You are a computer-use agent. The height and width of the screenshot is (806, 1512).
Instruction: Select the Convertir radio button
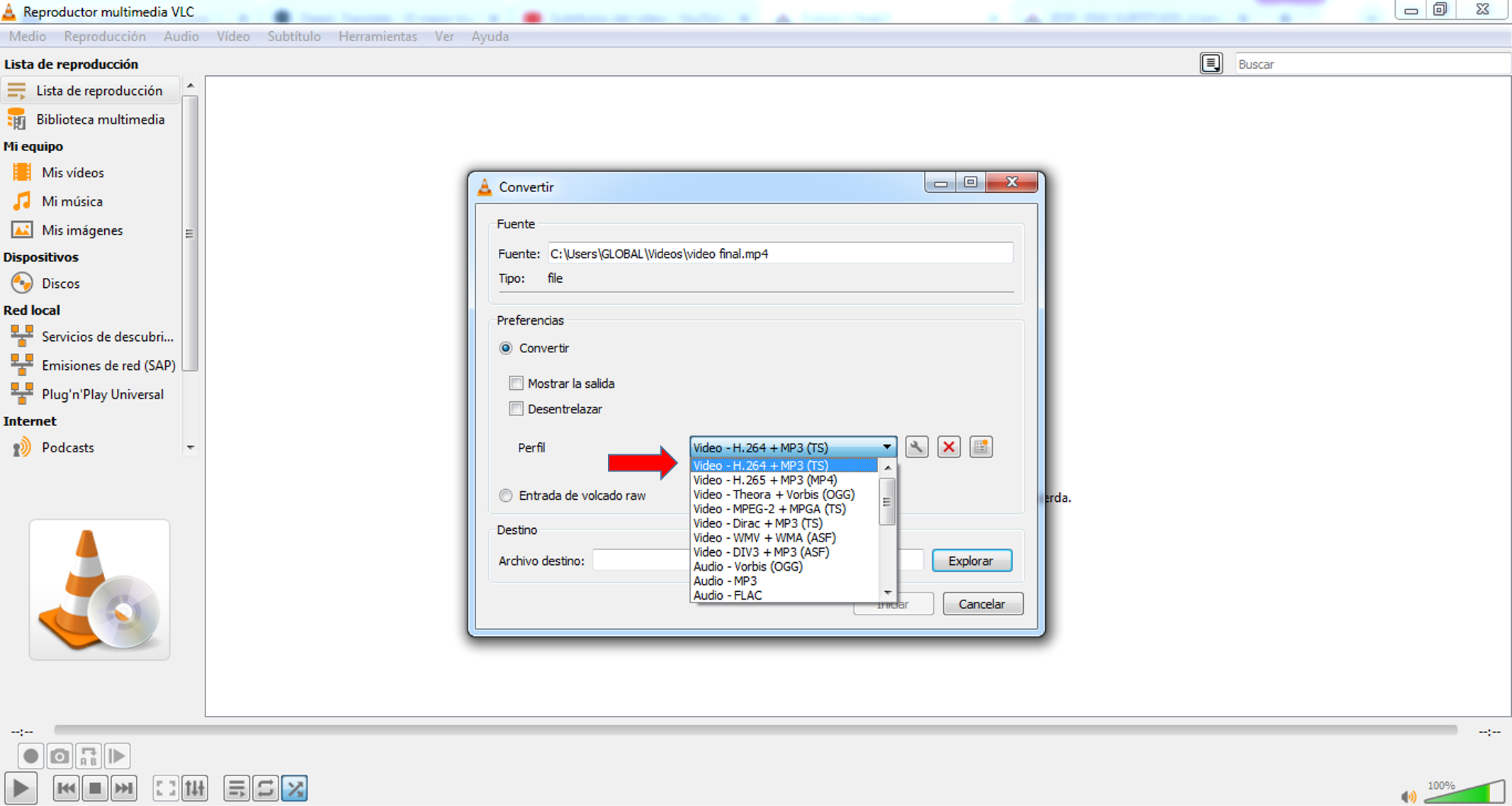tap(506, 348)
